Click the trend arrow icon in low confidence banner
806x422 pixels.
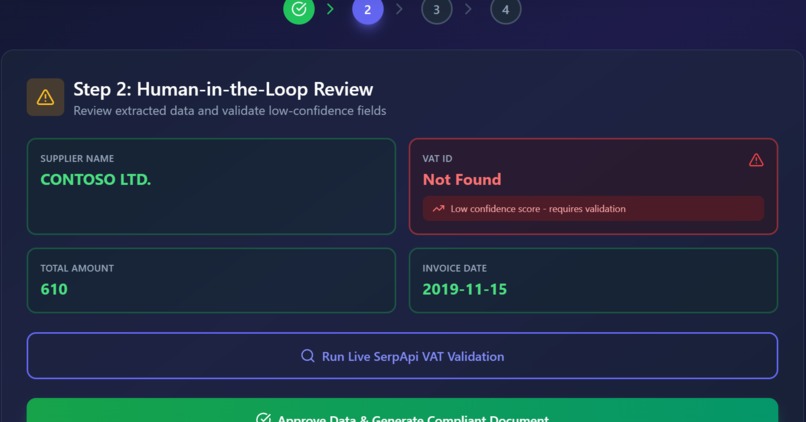438,209
